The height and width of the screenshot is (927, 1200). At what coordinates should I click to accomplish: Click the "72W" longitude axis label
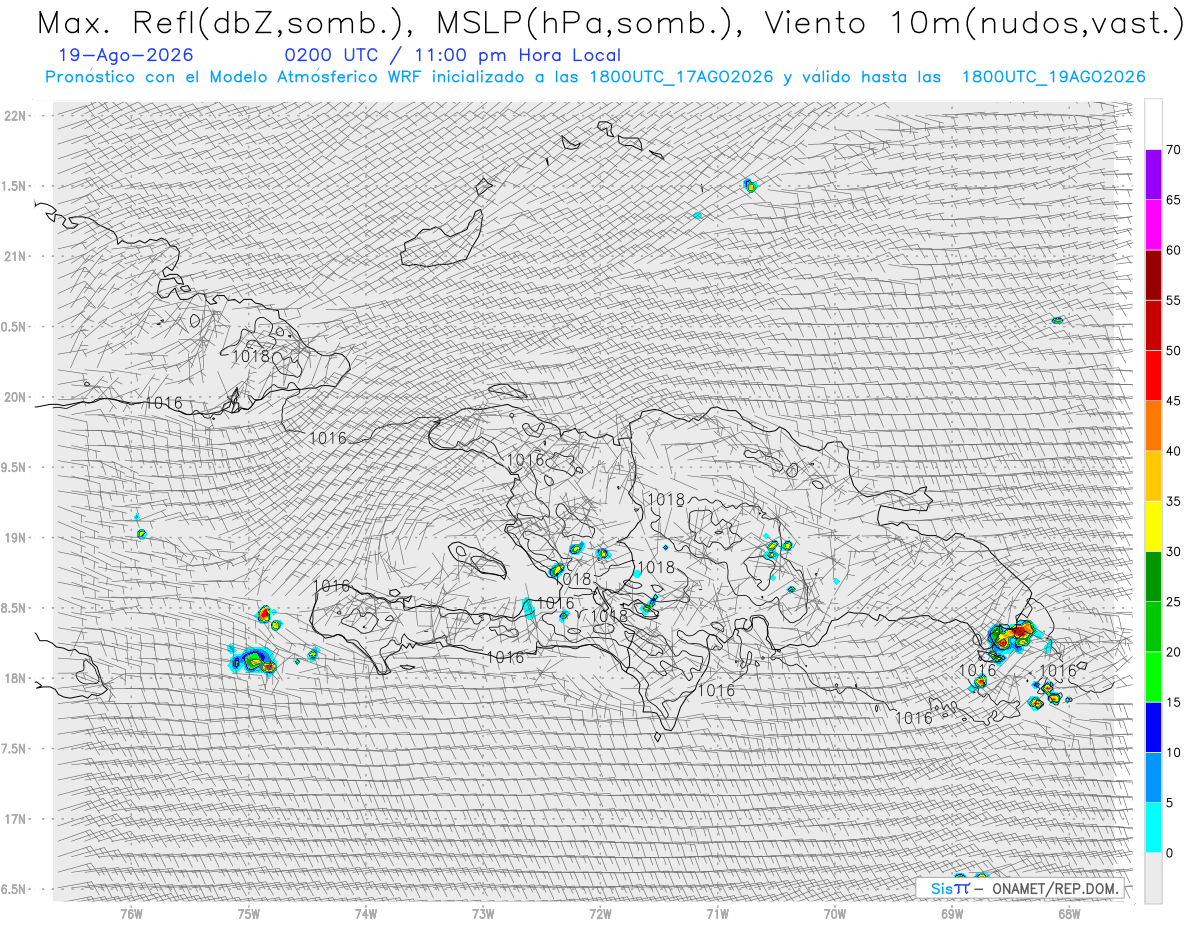click(x=600, y=913)
